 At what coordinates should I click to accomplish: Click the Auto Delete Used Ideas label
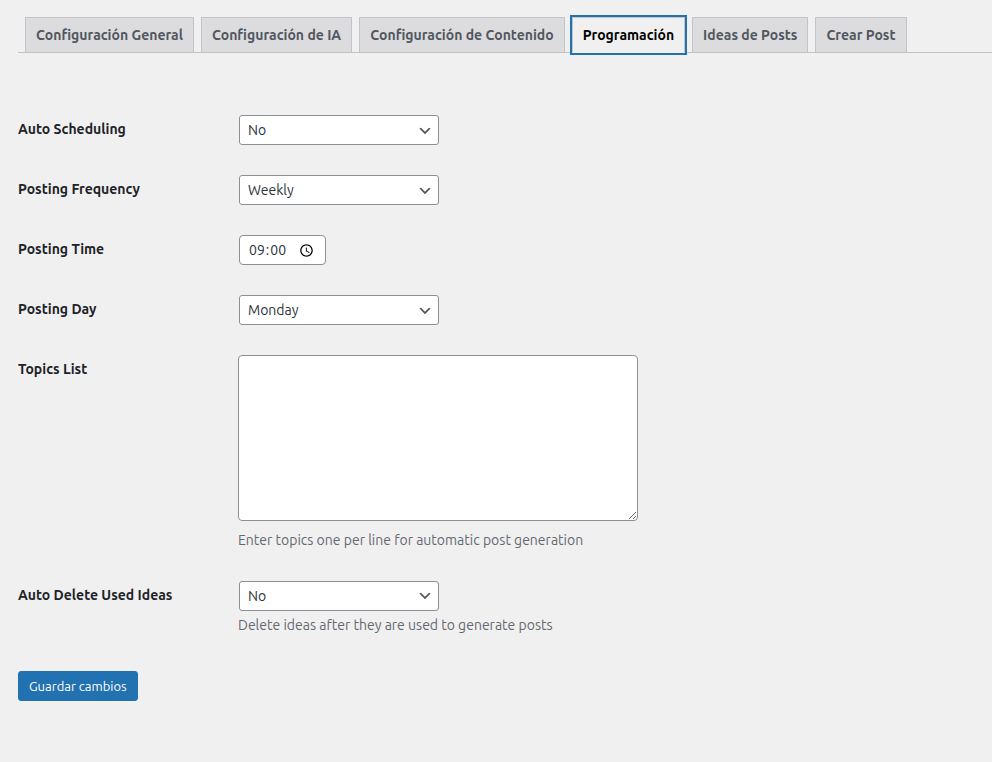click(95, 595)
